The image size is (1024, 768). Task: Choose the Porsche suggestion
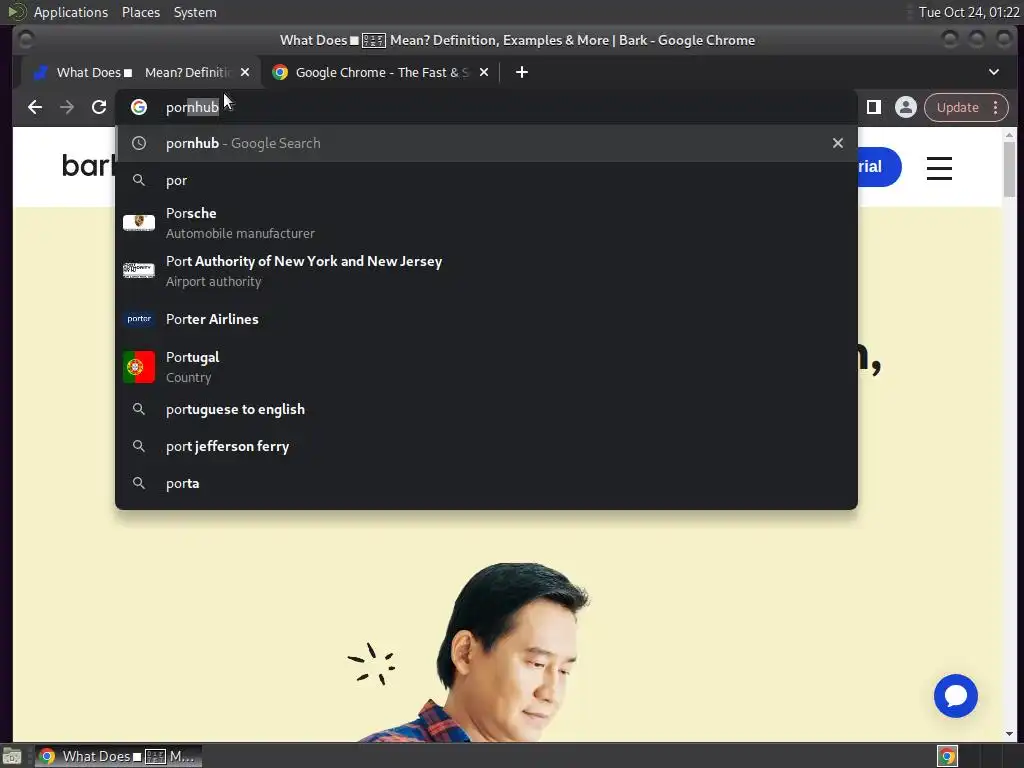coord(486,223)
